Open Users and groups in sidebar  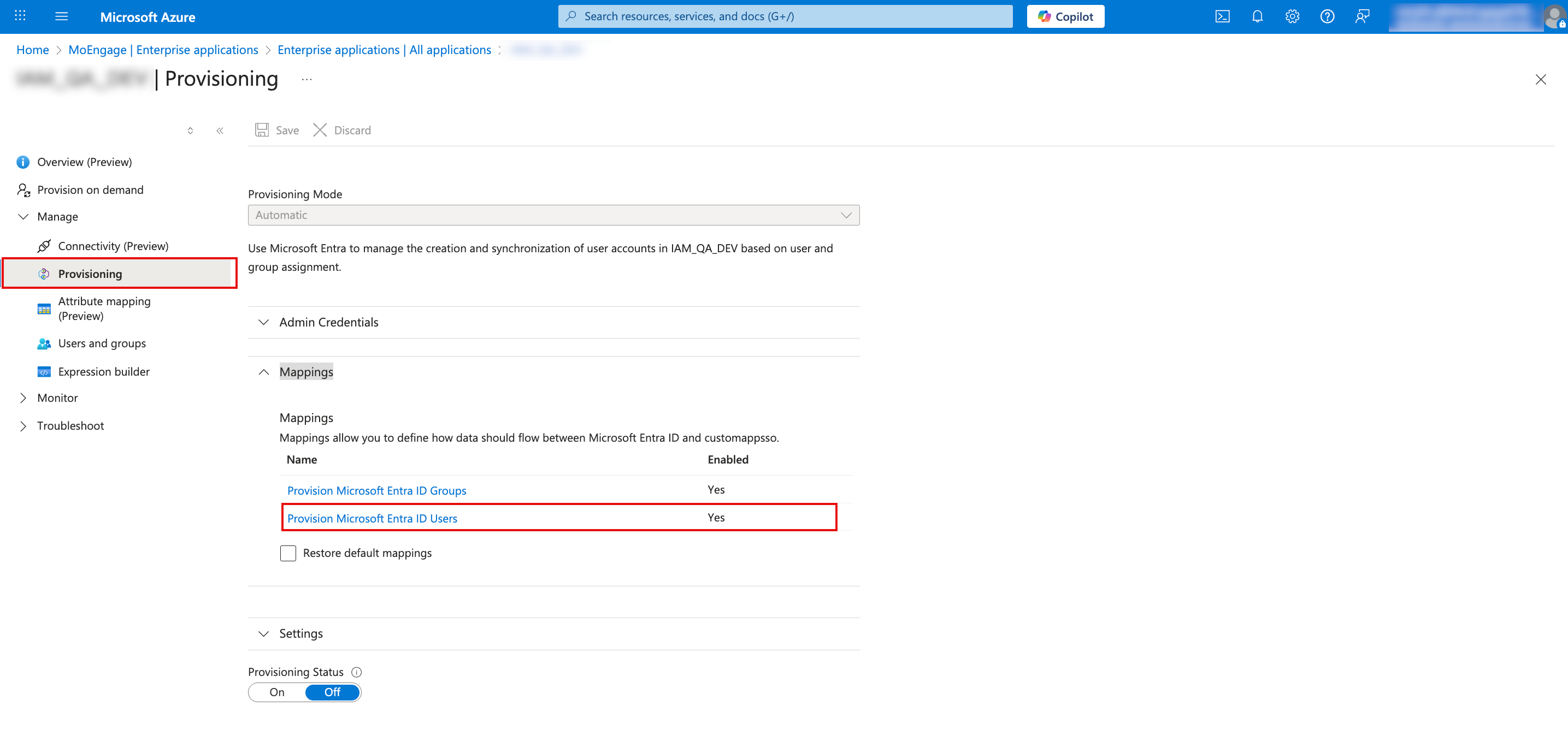(x=102, y=343)
